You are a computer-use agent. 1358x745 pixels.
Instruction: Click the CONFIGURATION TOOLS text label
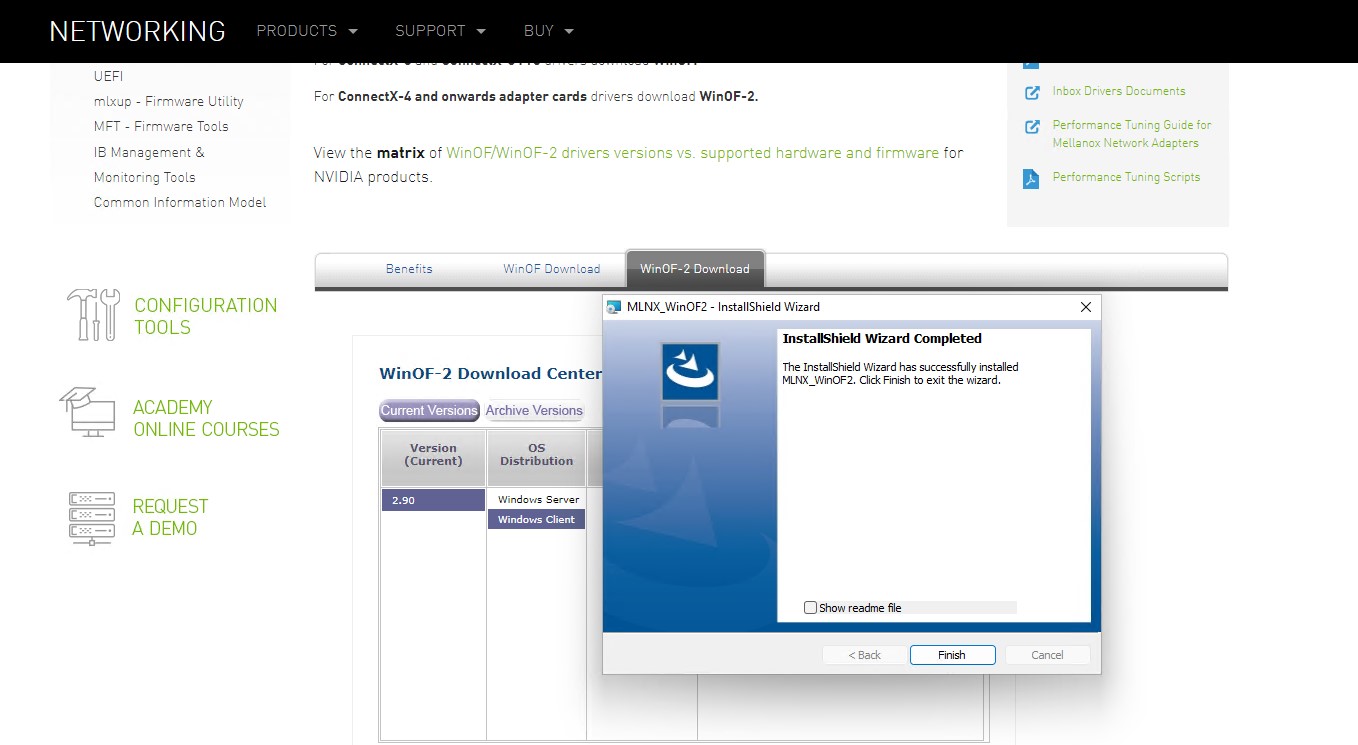206,316
